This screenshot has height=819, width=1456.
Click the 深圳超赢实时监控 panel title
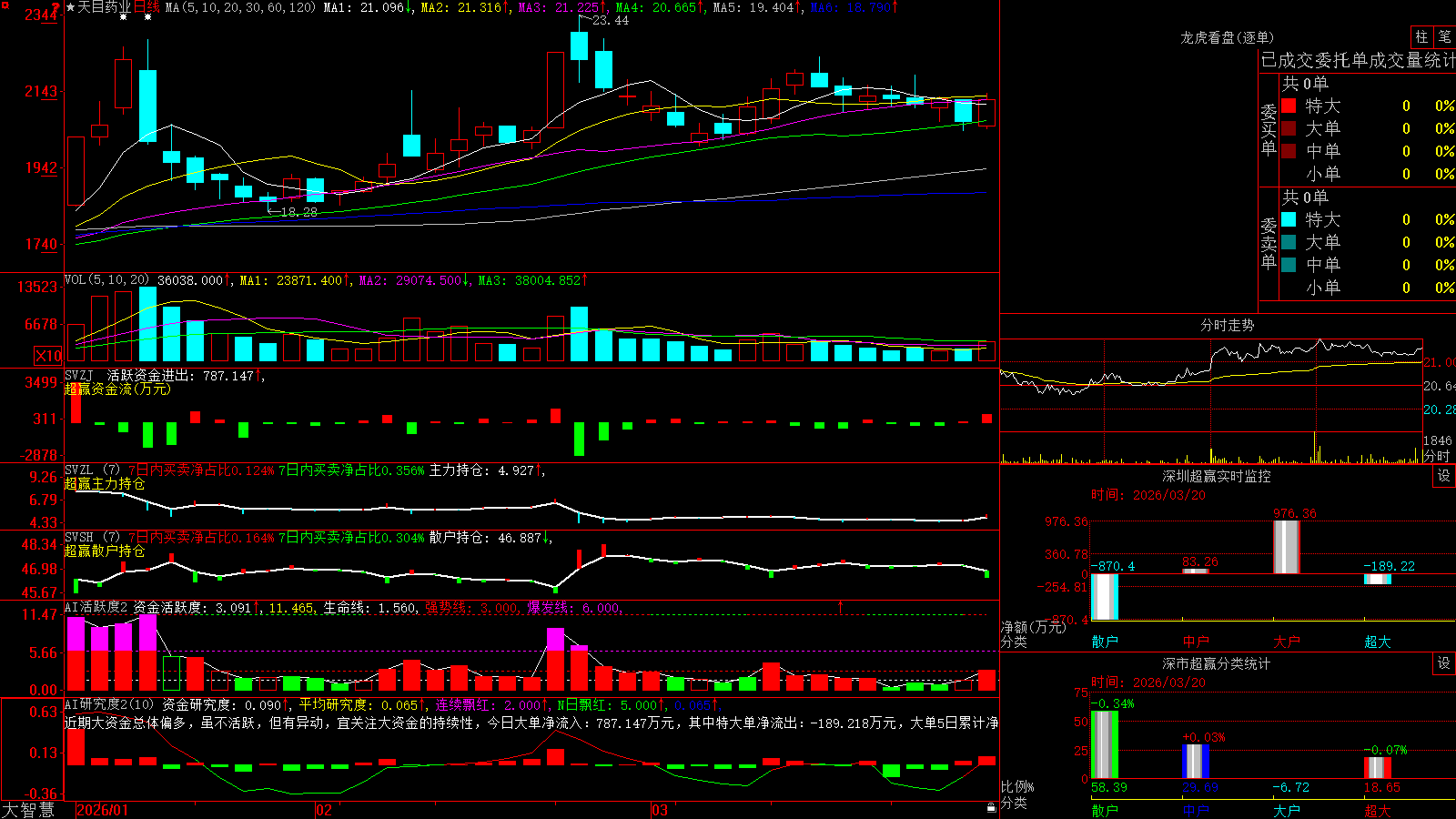click(1216, 476)
